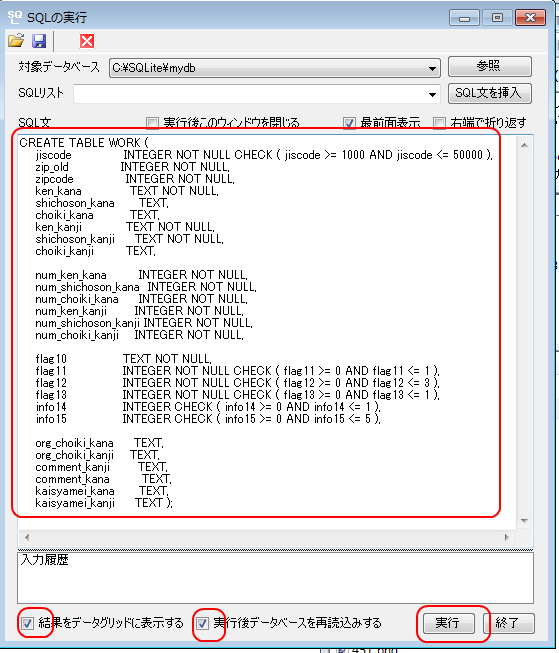559x653 pixels.
Task: Click 参照 browse button
Action: [489, 67]
